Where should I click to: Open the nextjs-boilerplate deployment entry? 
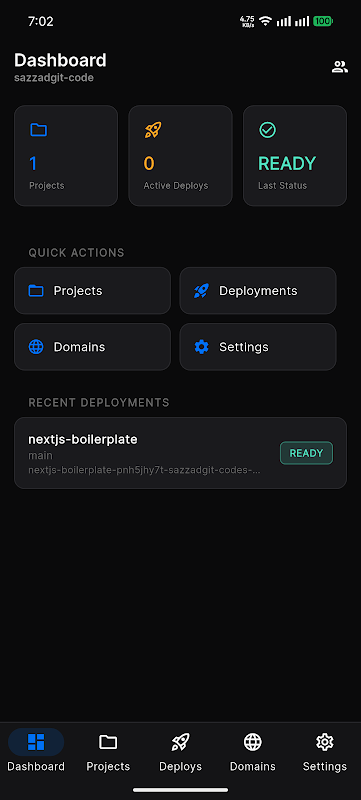180,453
